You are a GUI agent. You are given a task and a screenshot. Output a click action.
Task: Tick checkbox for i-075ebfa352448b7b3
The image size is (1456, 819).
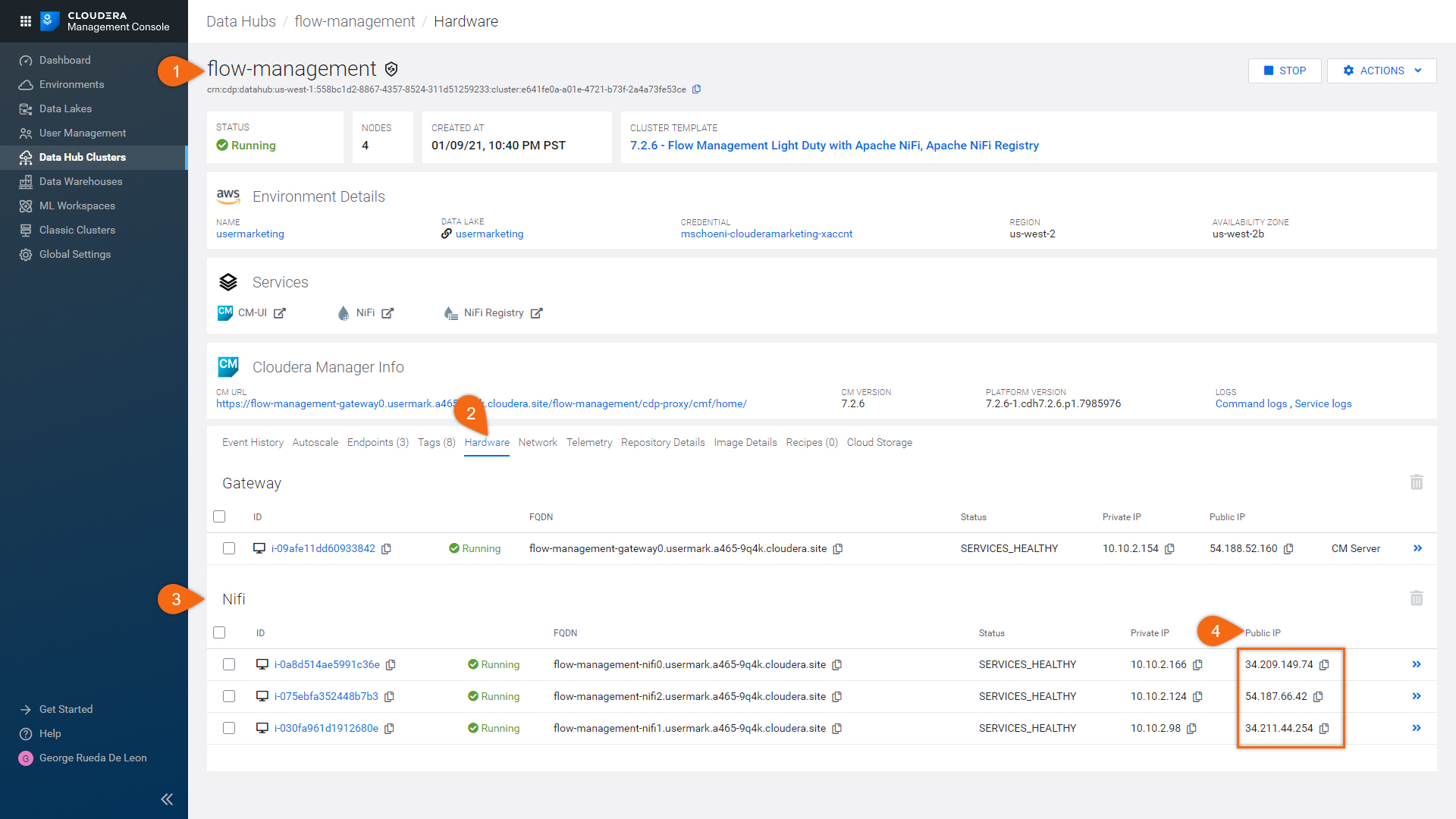click(229, 696)
